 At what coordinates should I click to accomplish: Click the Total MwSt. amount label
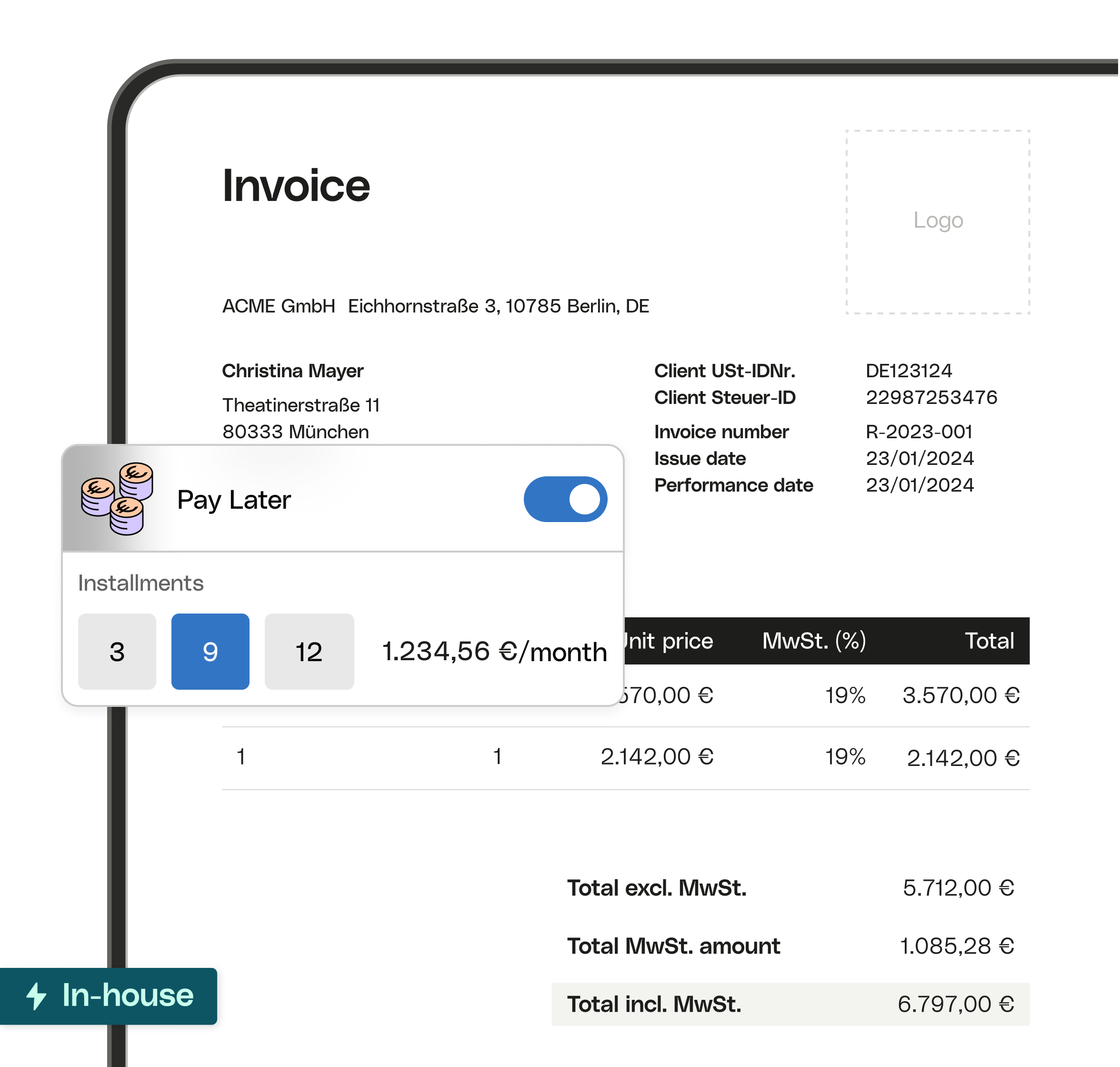coord(674,946)
